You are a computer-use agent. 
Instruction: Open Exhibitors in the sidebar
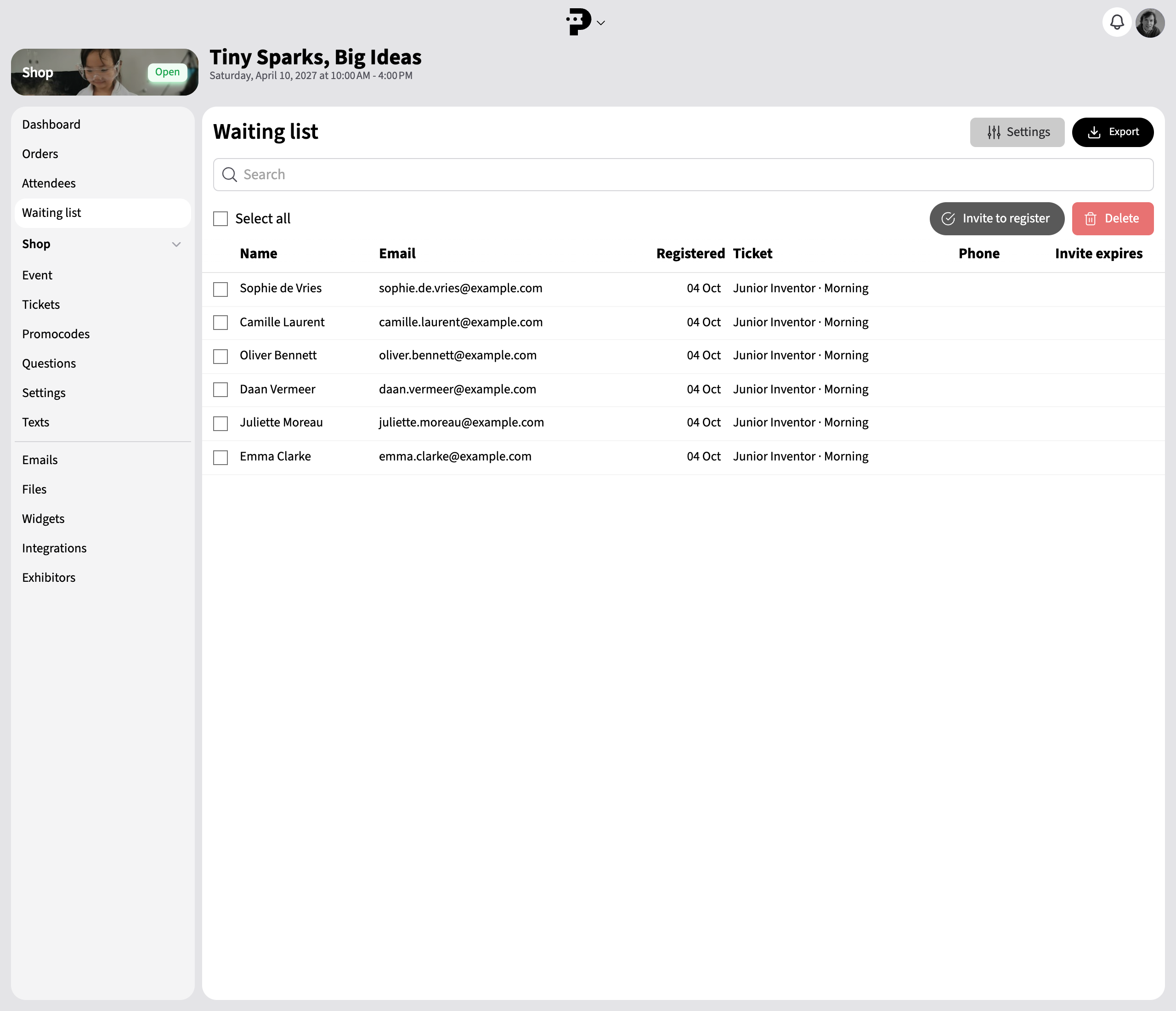click(102, 579)
